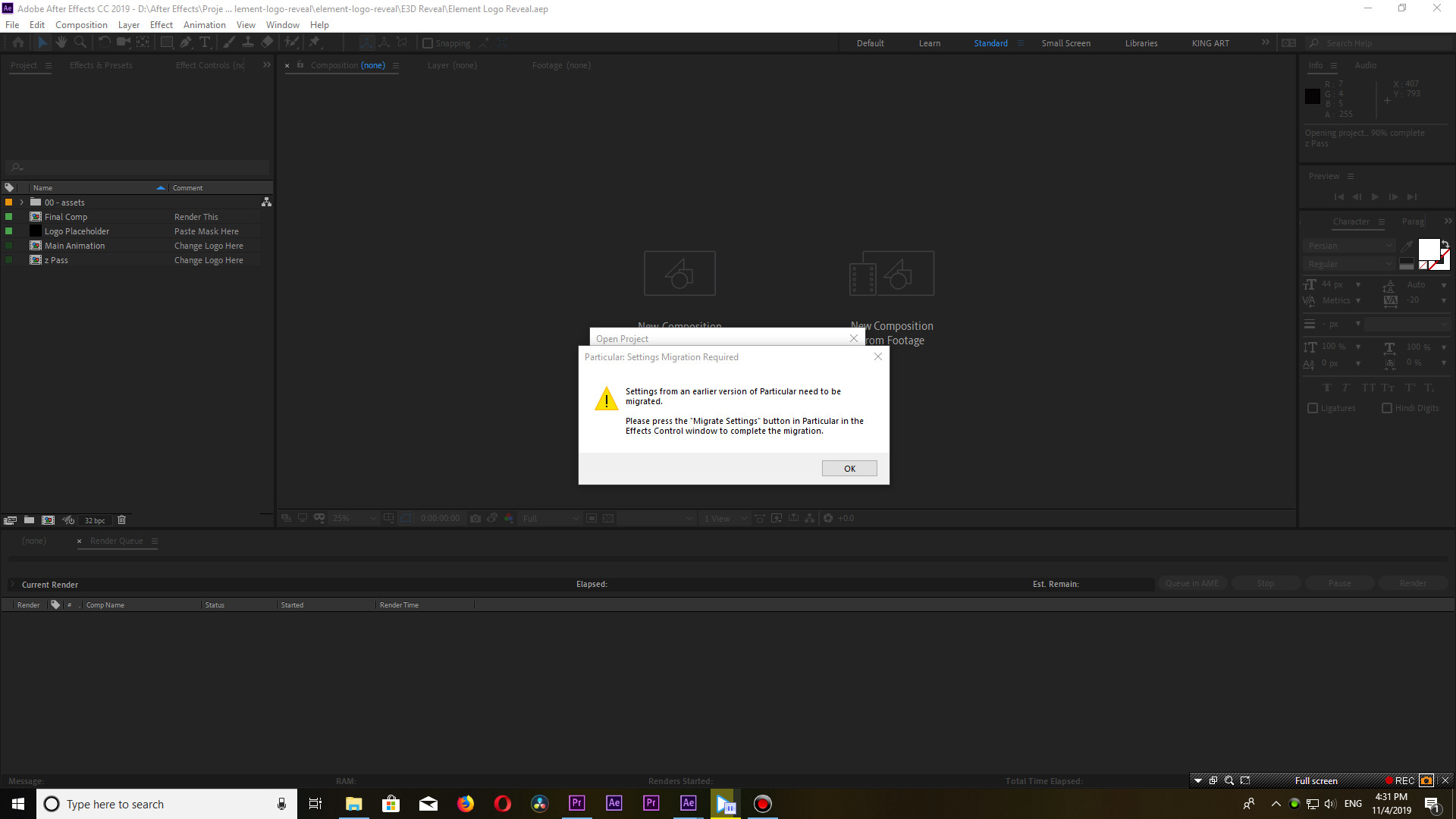The image size is (1456, 819).
Task: Switch to the Learn workspace tab
Action: pos(930,42)
